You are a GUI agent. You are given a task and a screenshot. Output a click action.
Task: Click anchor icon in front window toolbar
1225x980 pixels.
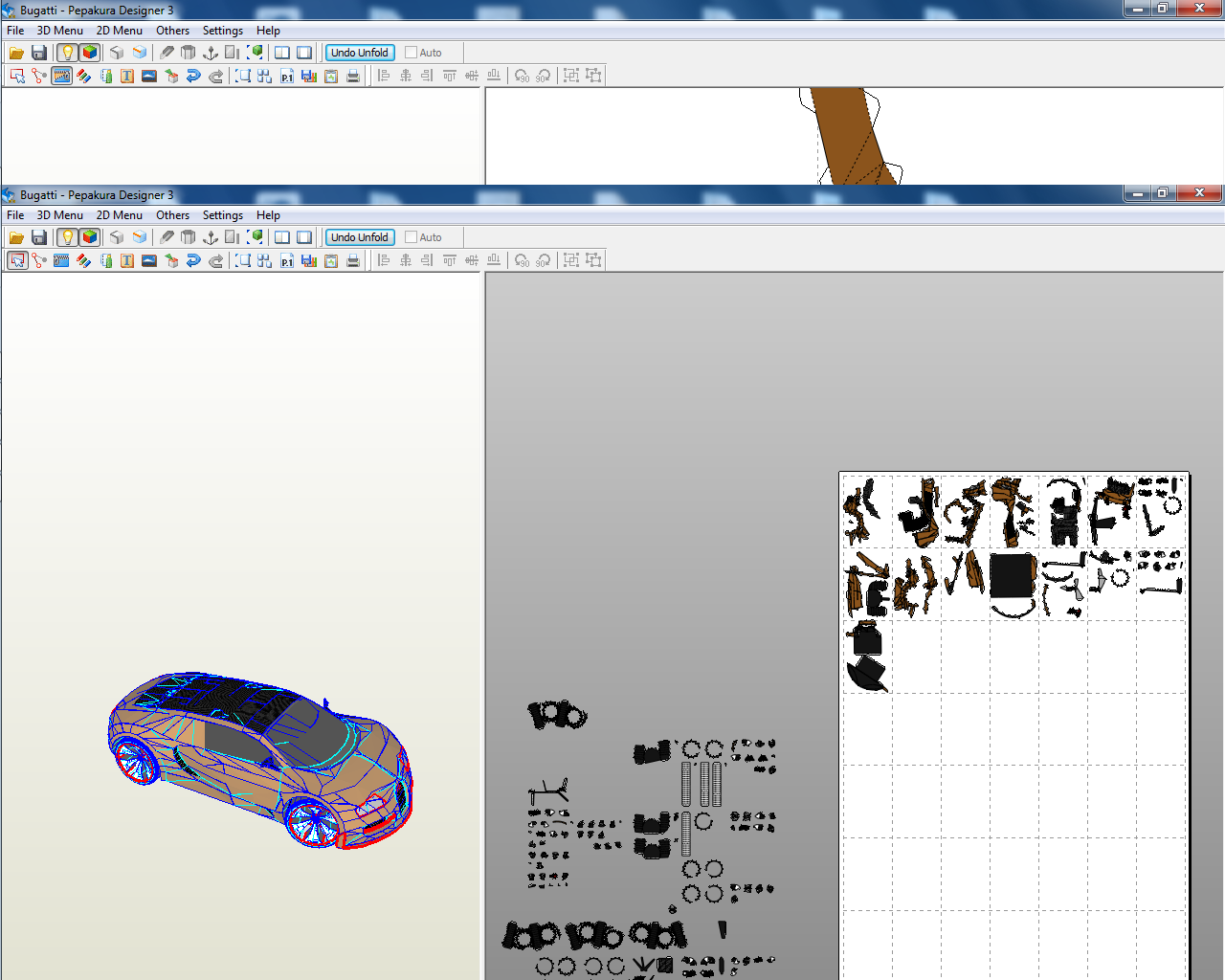point(211,237)
